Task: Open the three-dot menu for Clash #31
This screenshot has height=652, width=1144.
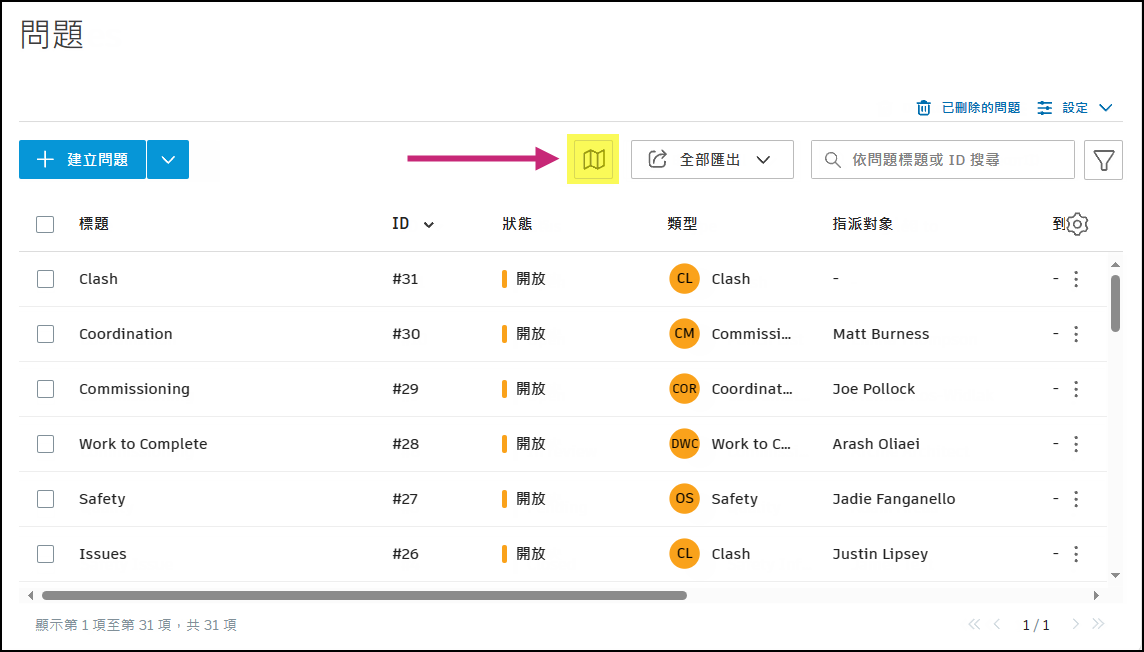Action: (1076, 279)
